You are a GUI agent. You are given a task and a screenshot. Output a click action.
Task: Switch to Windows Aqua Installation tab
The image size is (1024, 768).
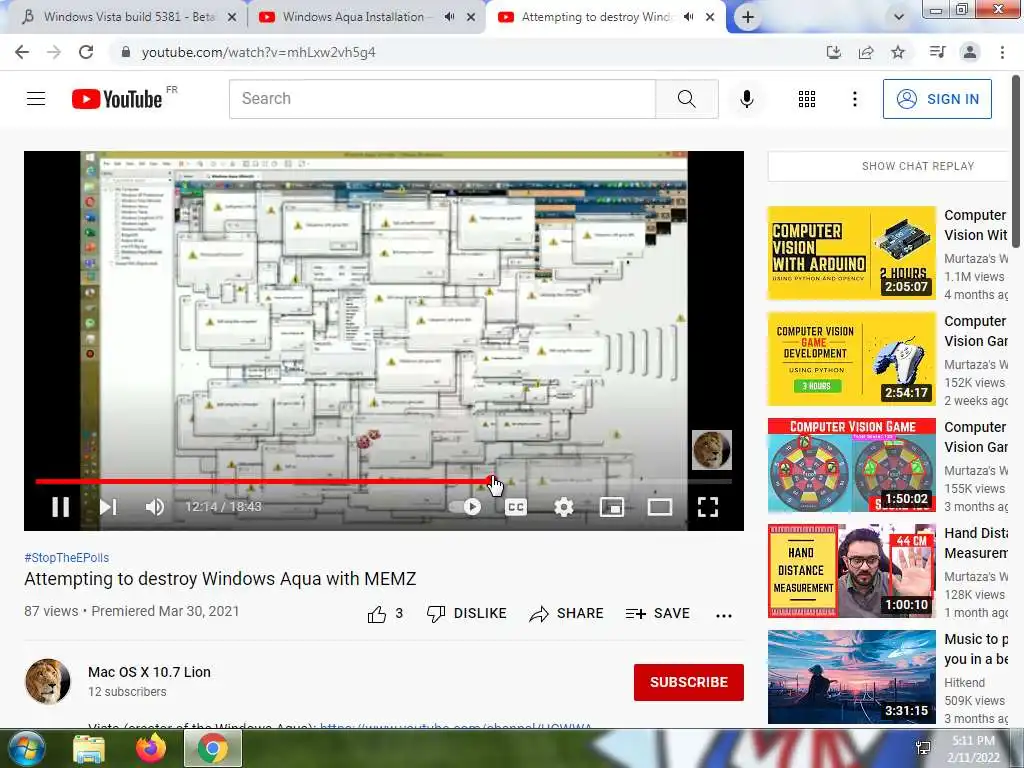[x=353, y=17]
